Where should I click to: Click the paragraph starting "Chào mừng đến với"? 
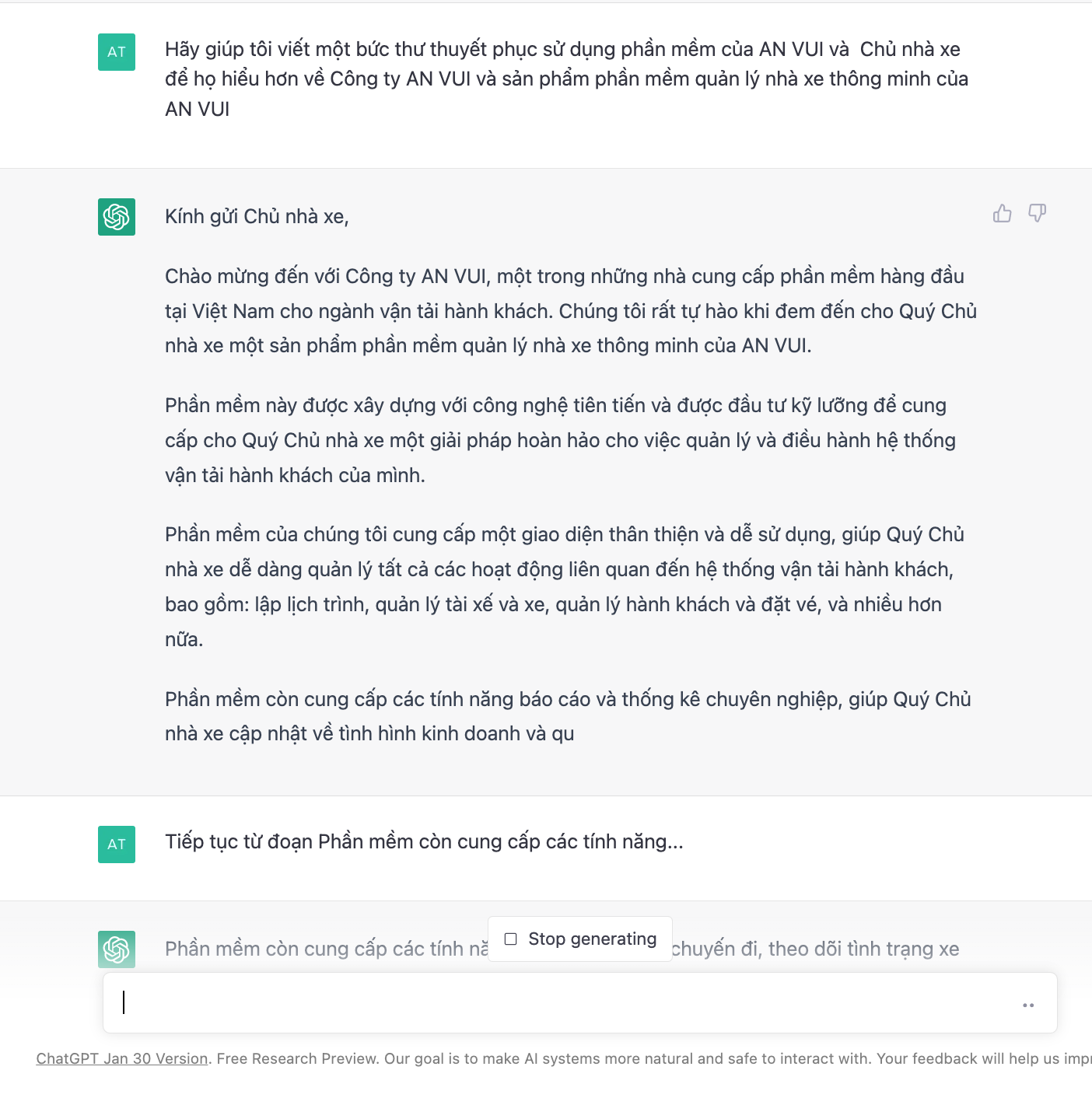pos(570,311)
